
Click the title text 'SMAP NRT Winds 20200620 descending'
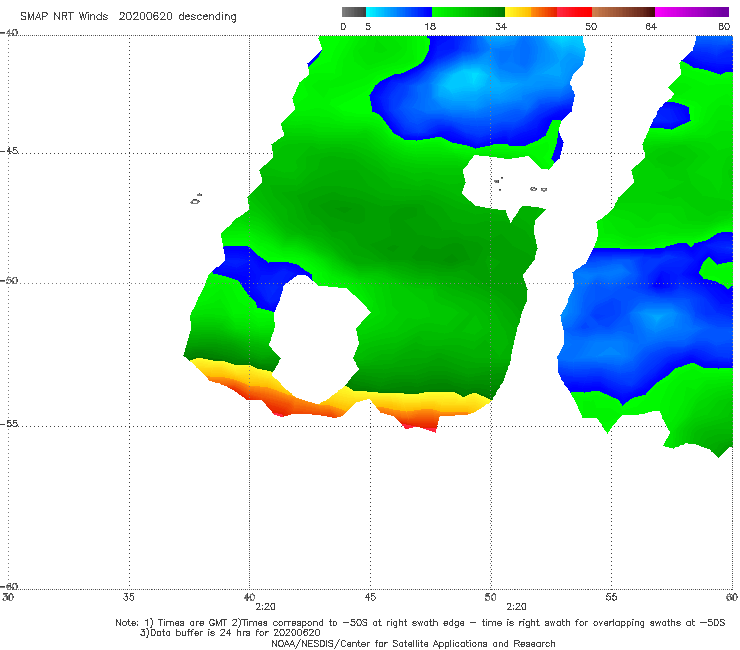pos(128,16)
